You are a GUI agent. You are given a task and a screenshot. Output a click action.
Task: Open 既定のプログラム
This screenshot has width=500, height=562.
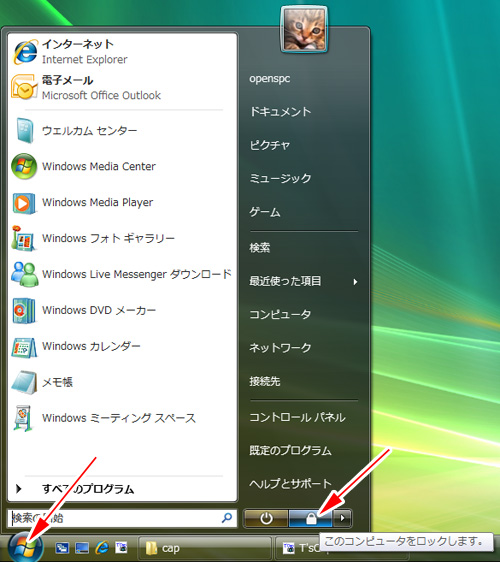[290, 450]
